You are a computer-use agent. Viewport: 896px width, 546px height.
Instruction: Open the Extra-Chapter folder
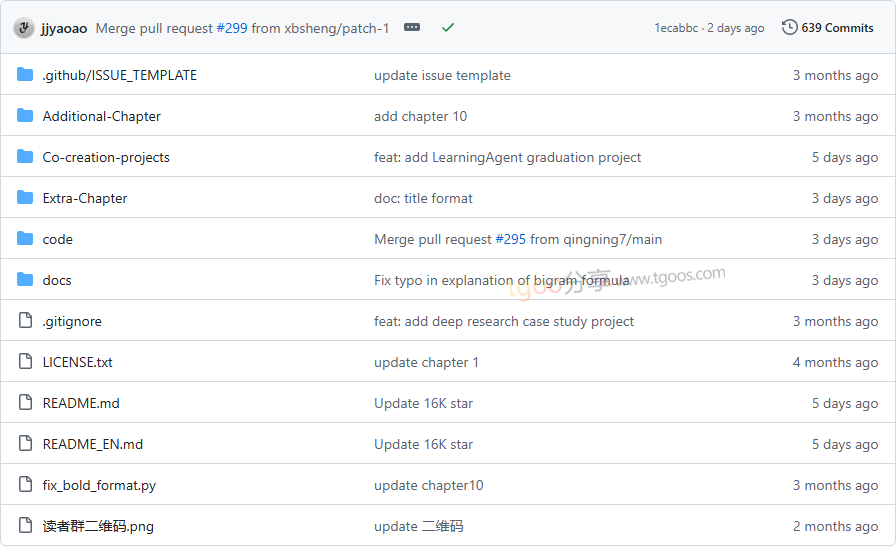85,198
